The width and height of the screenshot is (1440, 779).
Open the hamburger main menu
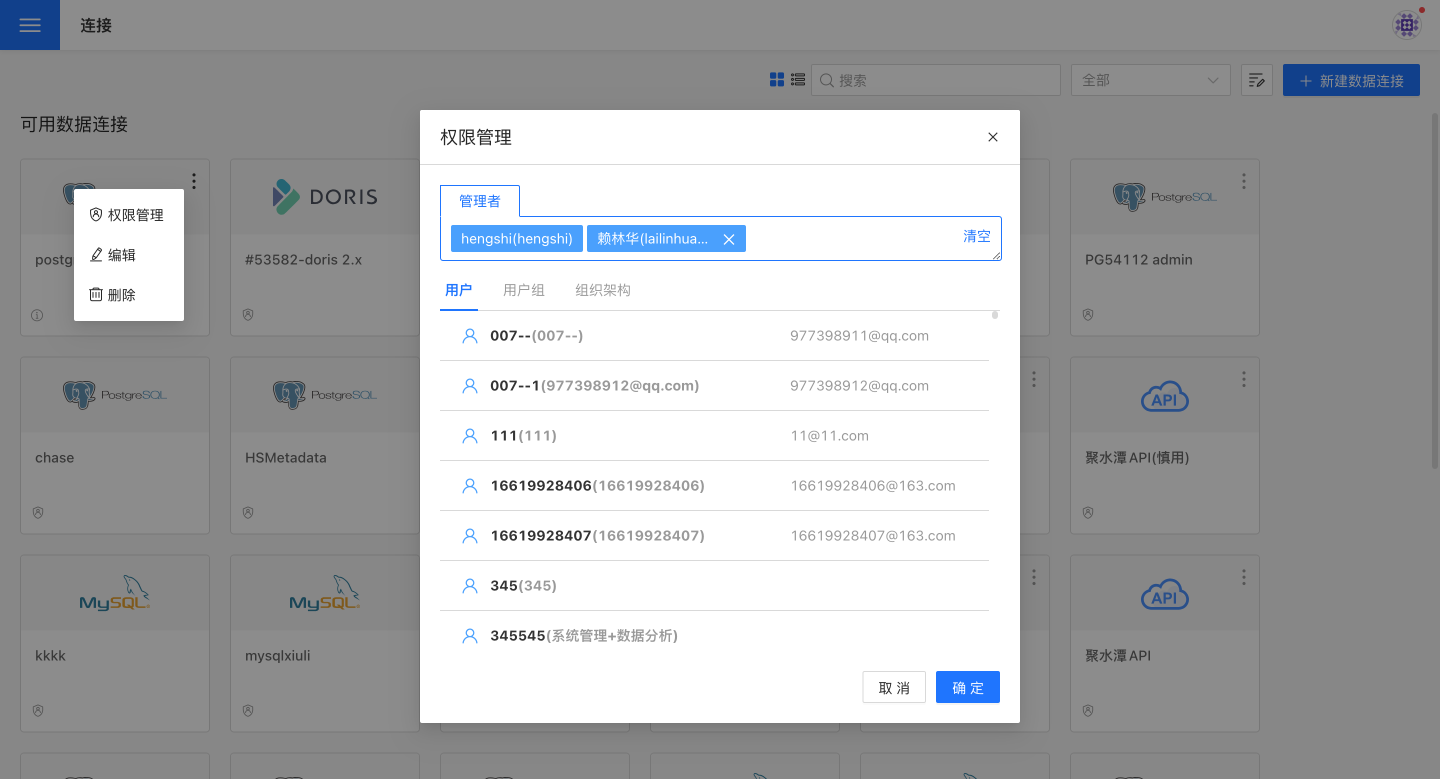pyautogui.click(x=30, y=25)
